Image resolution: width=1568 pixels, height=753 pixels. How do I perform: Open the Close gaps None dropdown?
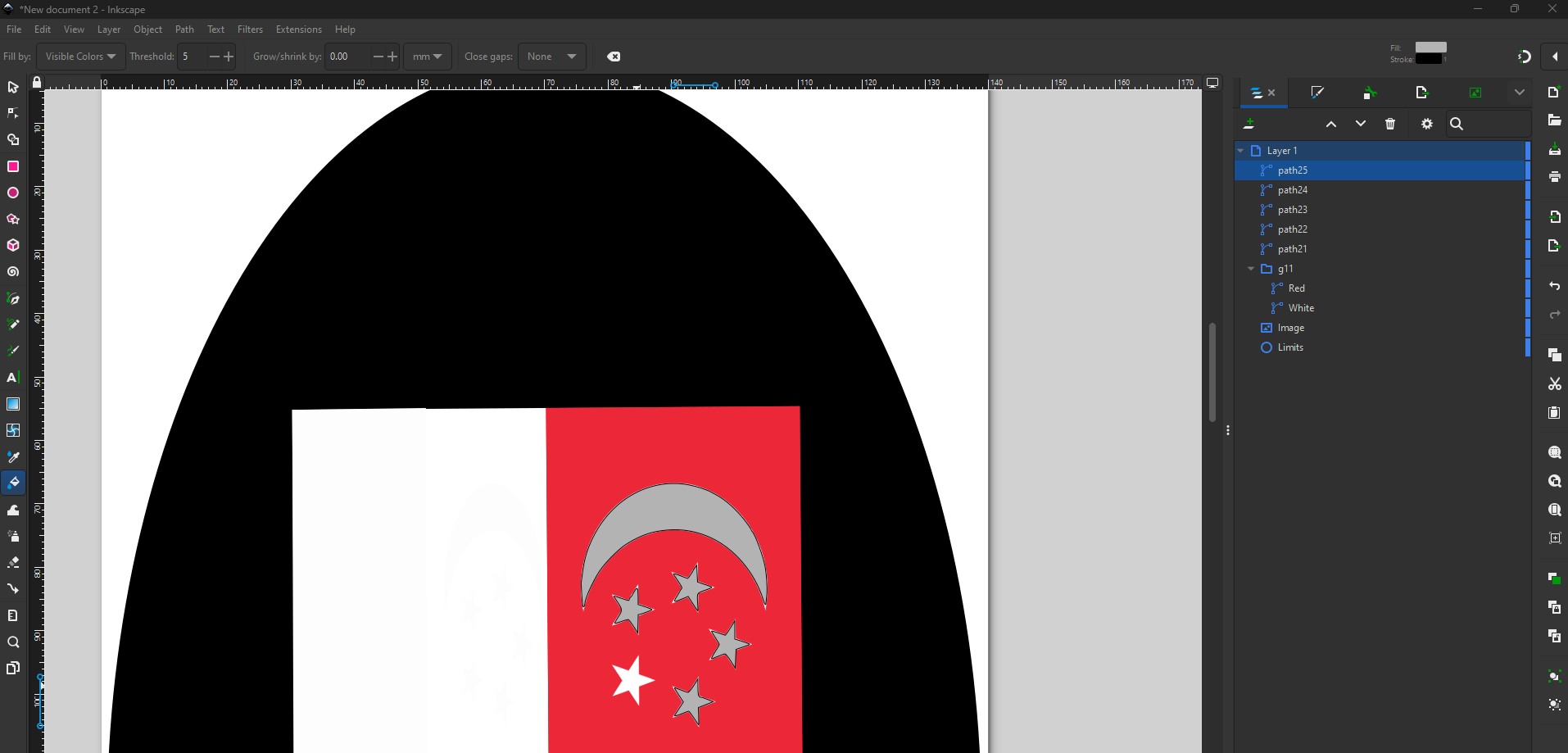tap(552, 57)
